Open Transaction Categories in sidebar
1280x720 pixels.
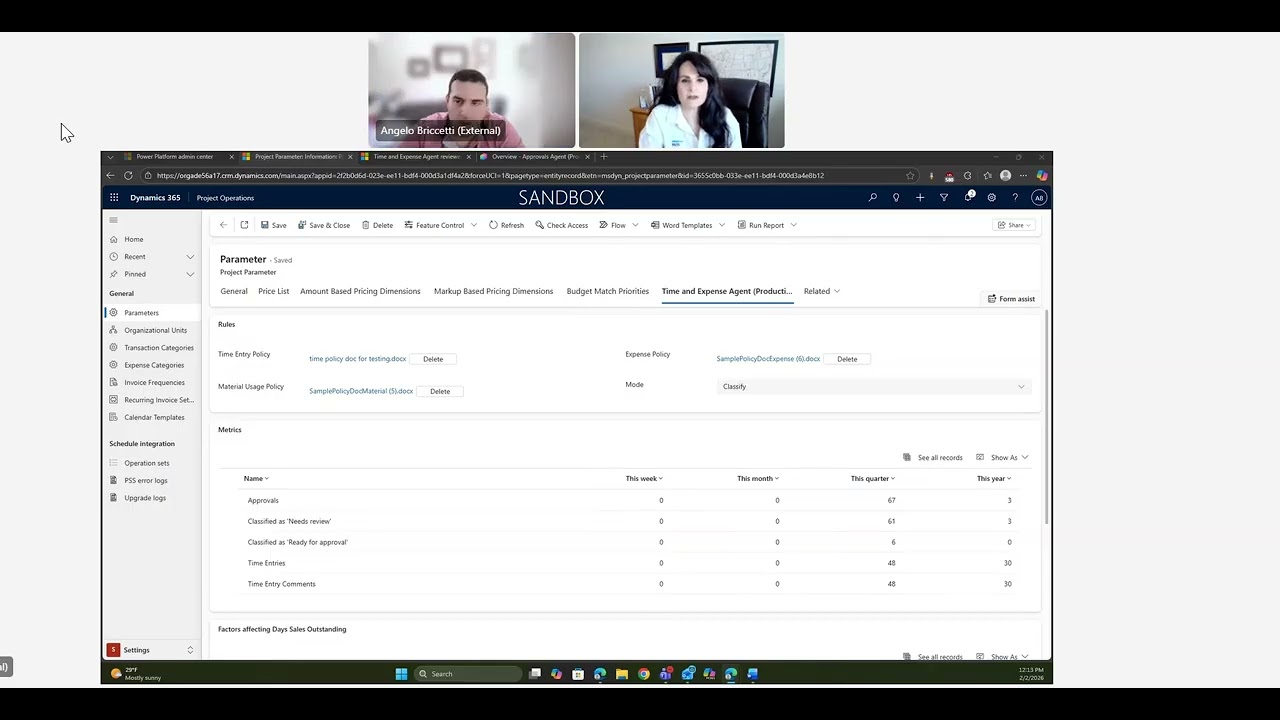(x=159, y=348)
